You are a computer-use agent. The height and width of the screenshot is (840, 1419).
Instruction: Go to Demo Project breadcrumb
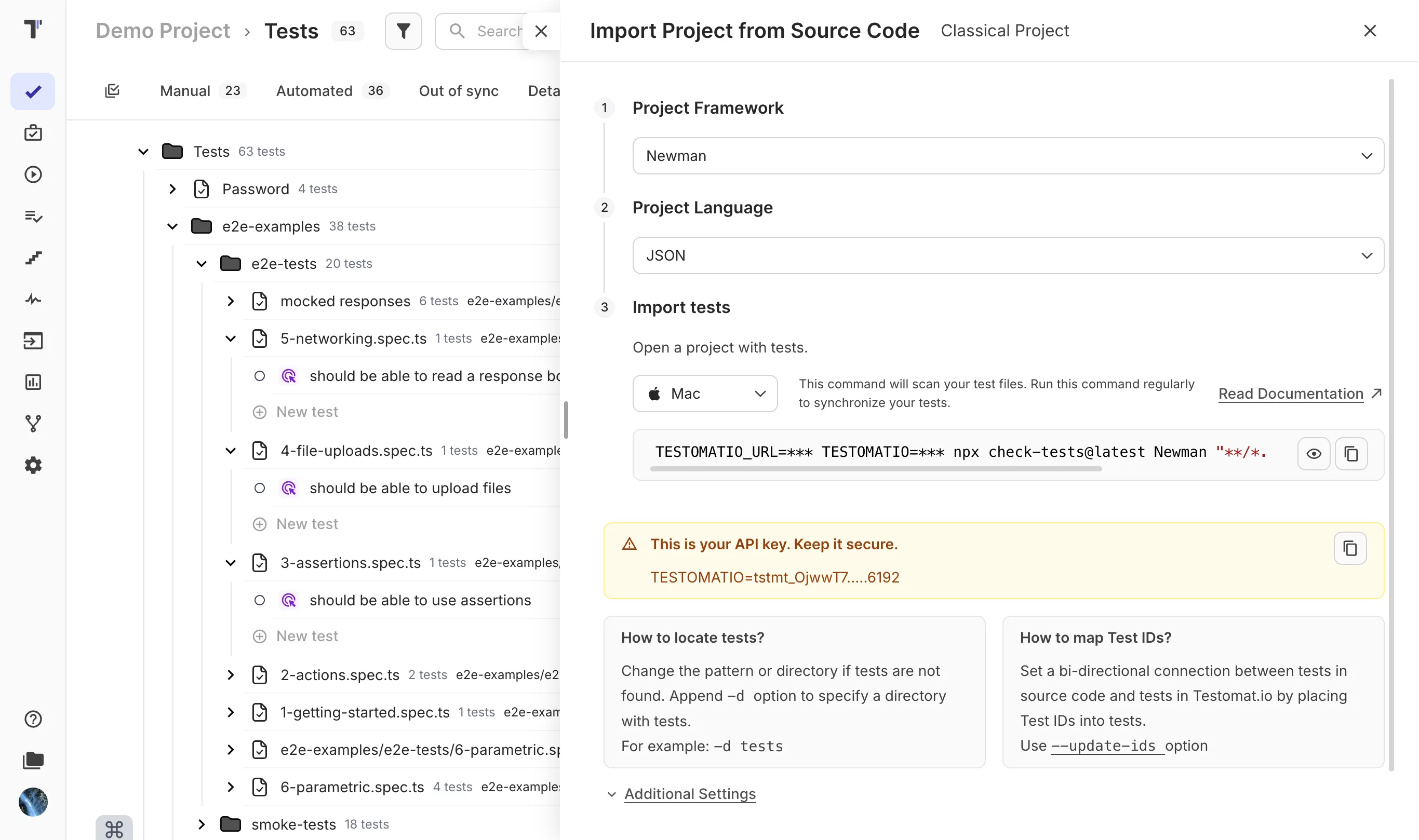163,31
